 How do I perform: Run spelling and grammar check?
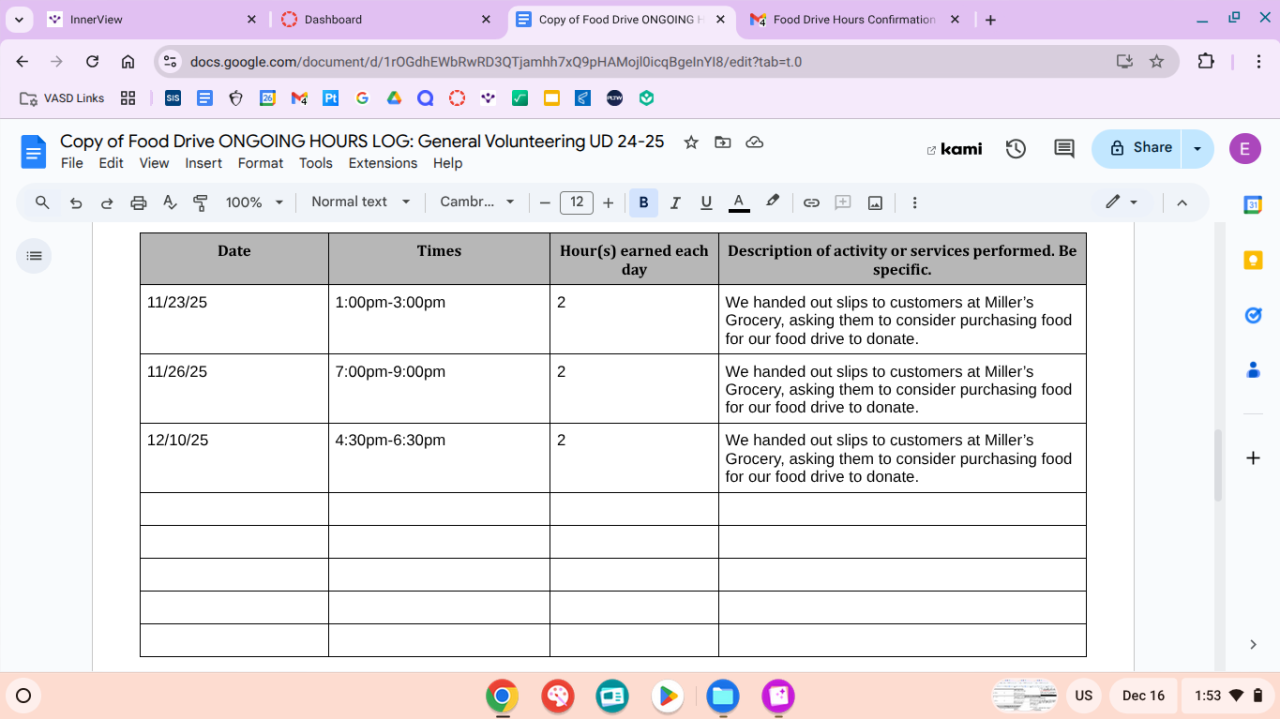(170, 202)
